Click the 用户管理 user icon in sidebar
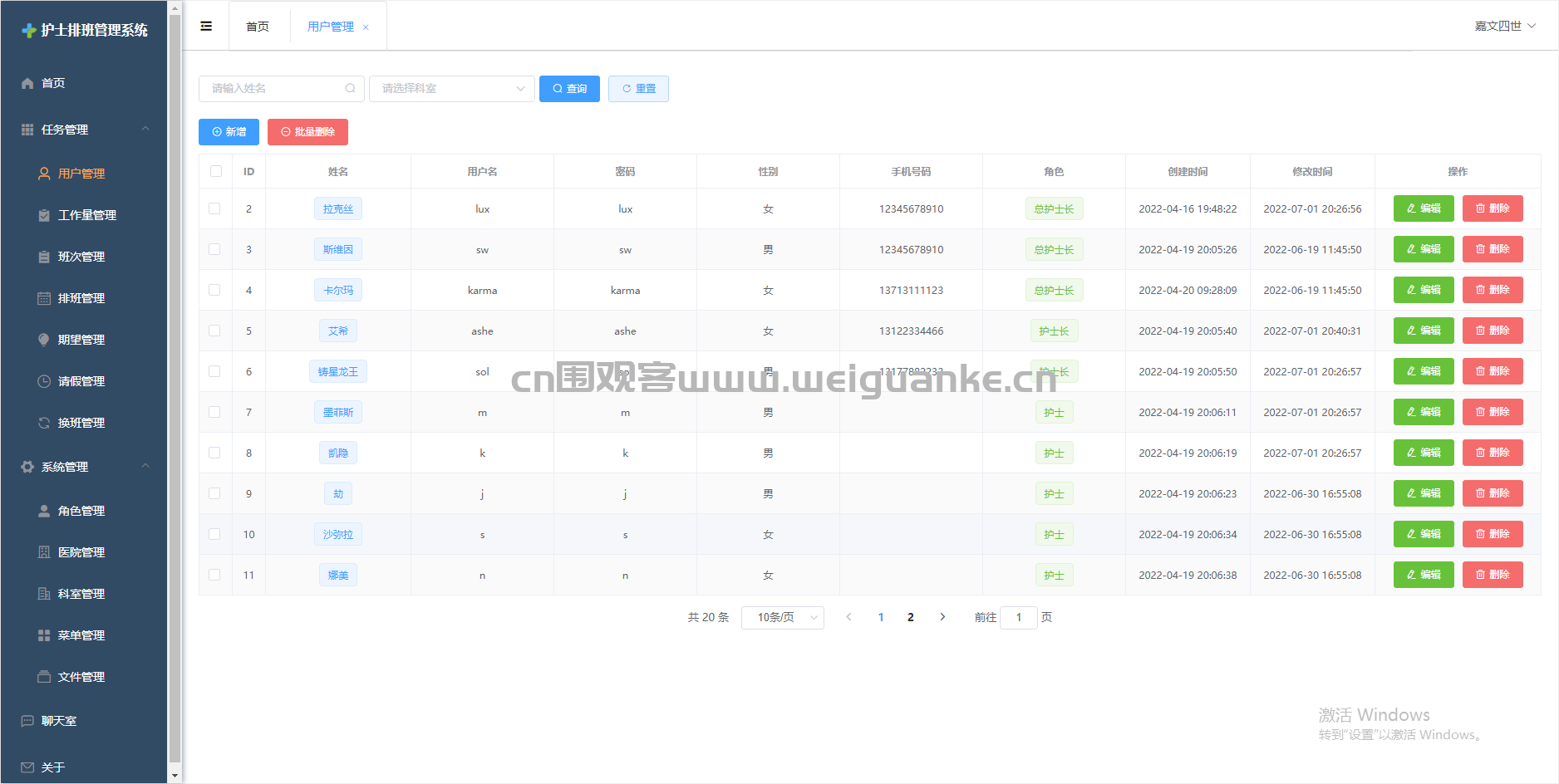 pos(44,174)
